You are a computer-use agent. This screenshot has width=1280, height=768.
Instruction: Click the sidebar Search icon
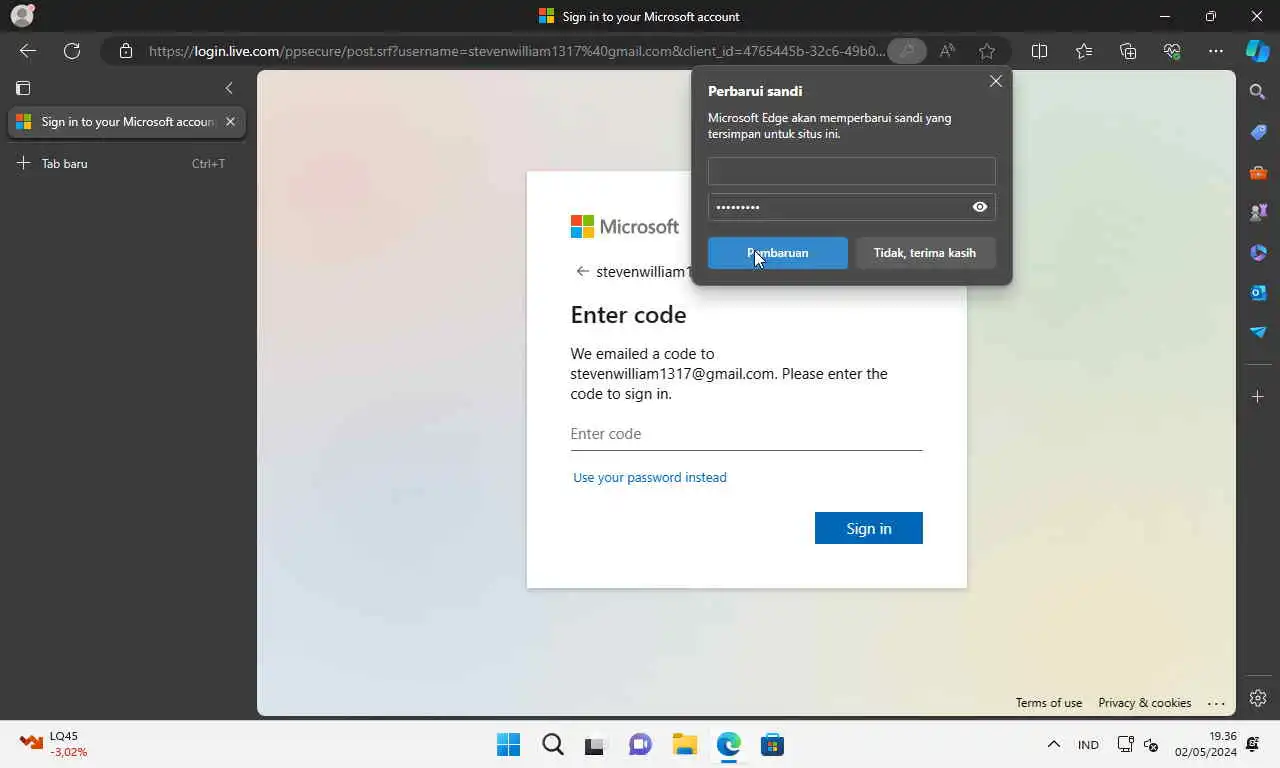pos(1258,92)
